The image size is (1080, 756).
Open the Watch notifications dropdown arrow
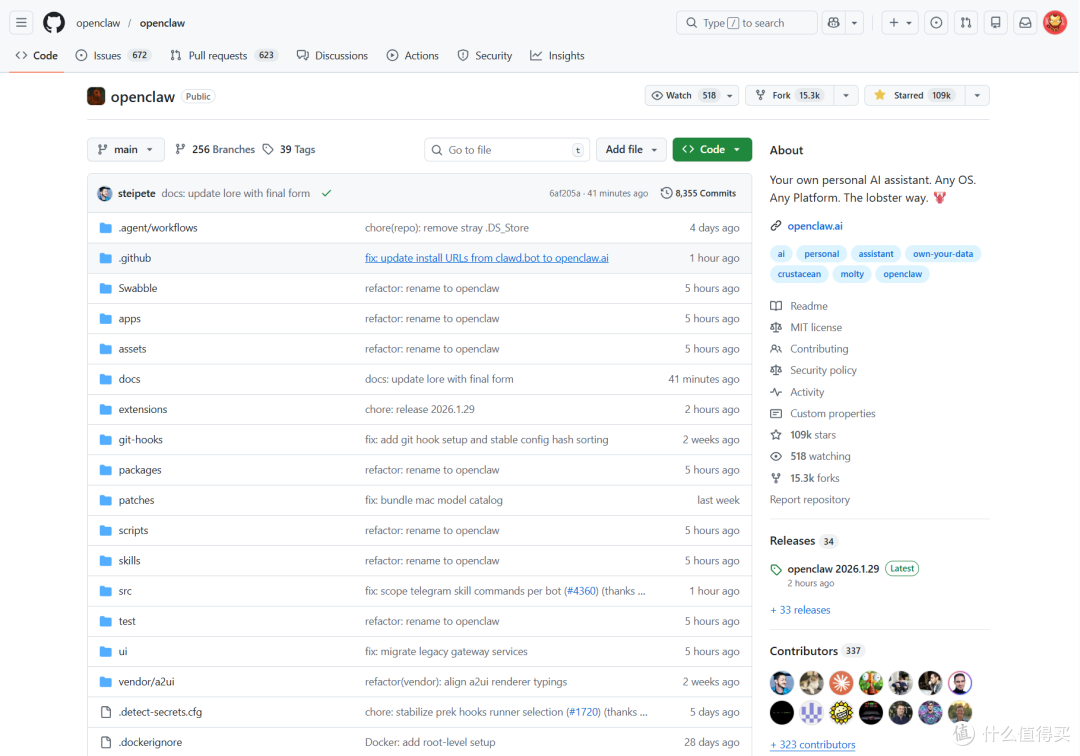(x=730, y=95)
